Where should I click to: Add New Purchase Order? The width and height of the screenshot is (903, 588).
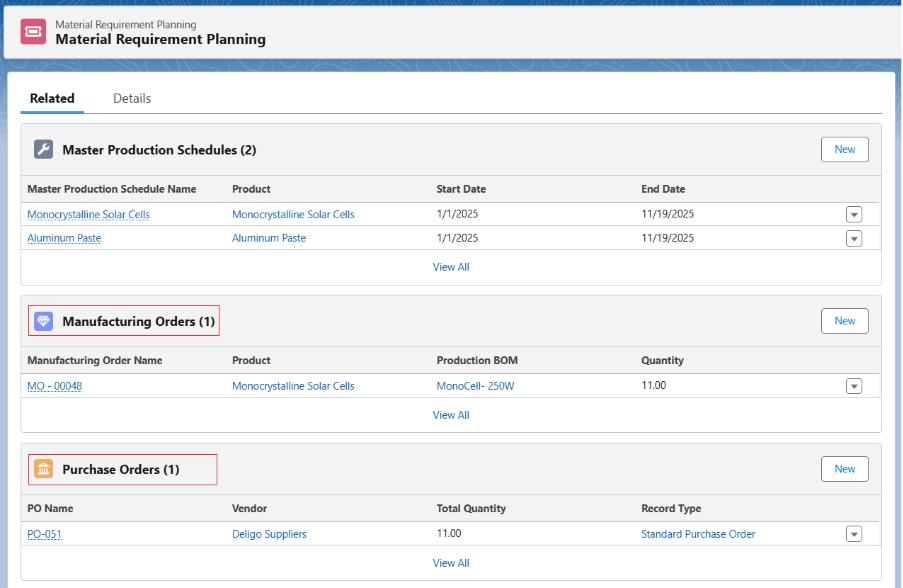pyautogui.click(x=844, y=469)
